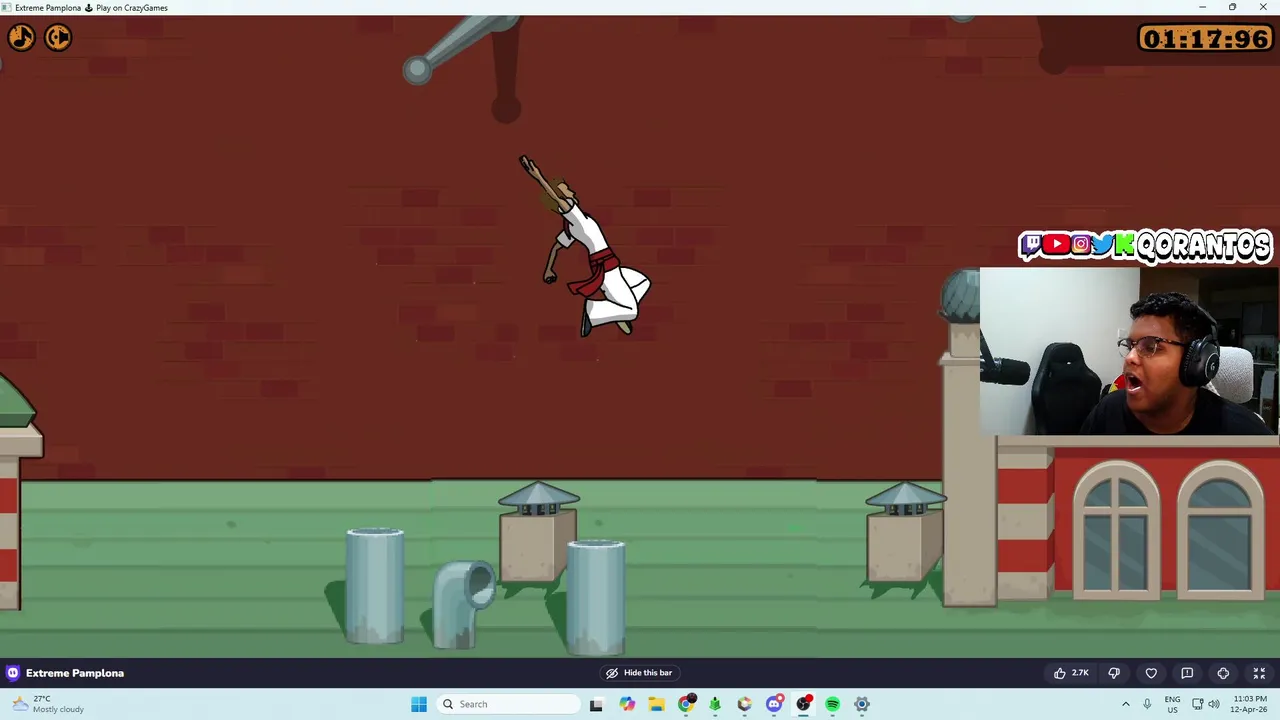Open the weather widget showing 27°C
1280x720 pixels.
coord(48,704)
